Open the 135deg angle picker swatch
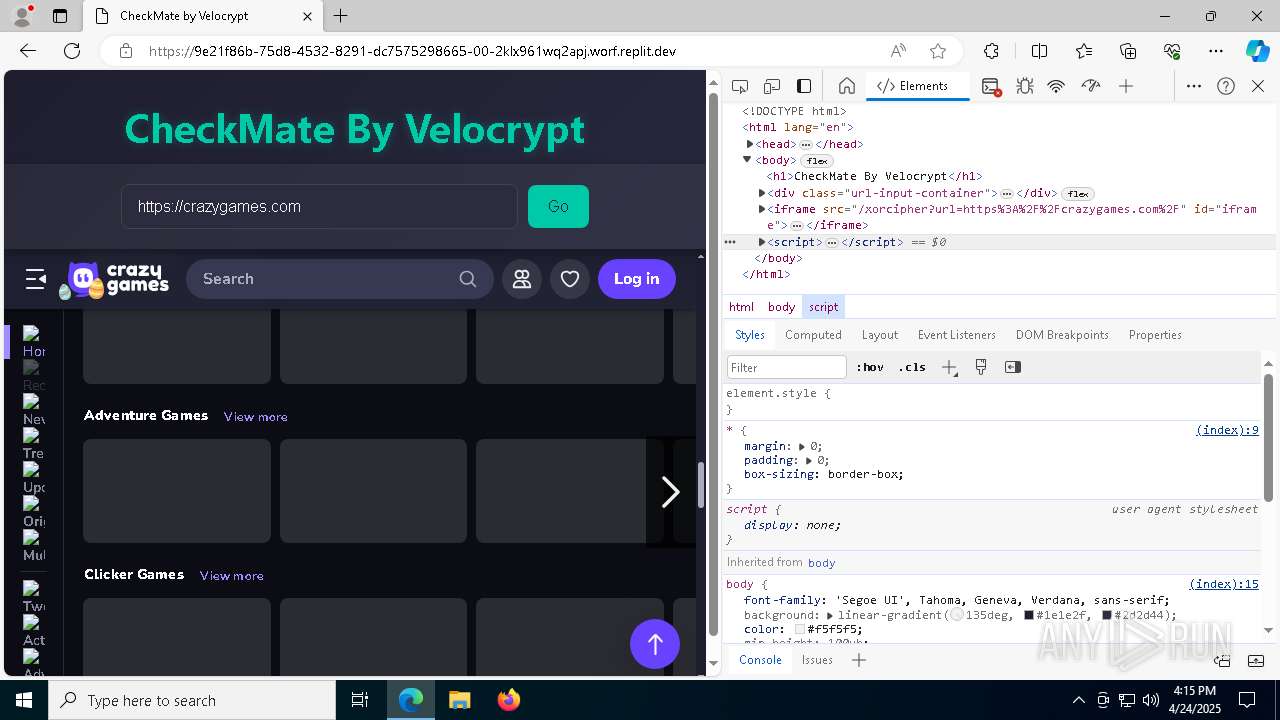This screenshot has height=720, width=1280. click(x=957, y=615)
